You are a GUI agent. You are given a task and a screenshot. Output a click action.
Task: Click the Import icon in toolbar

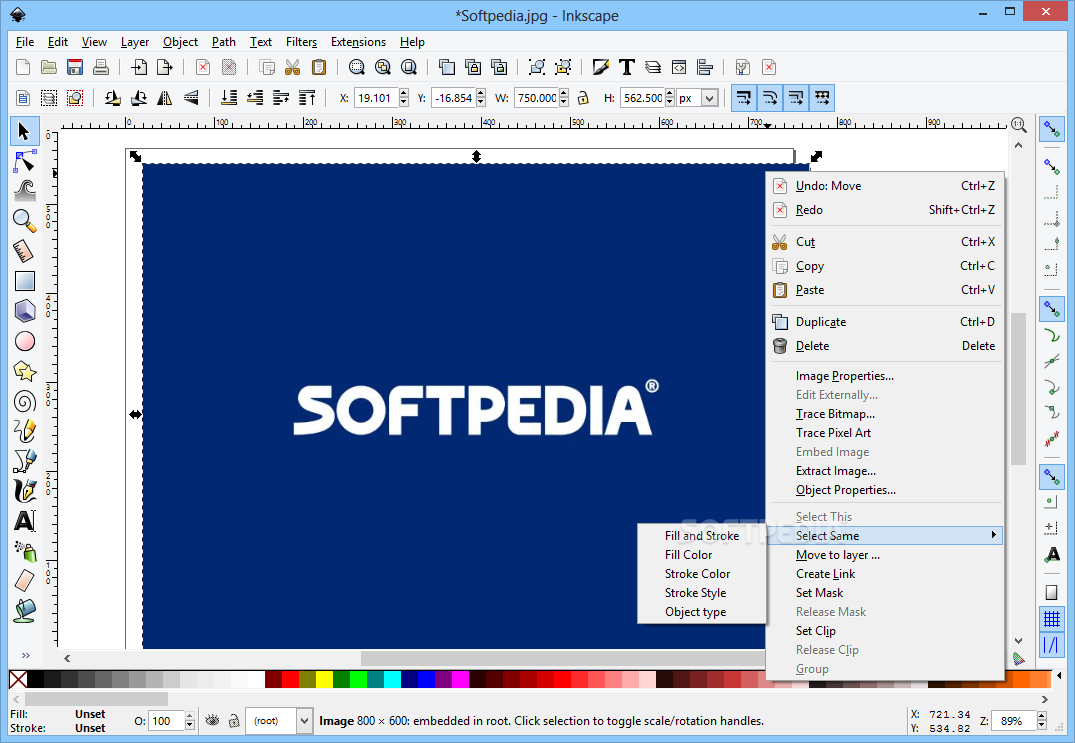click(x=139, y=67)
